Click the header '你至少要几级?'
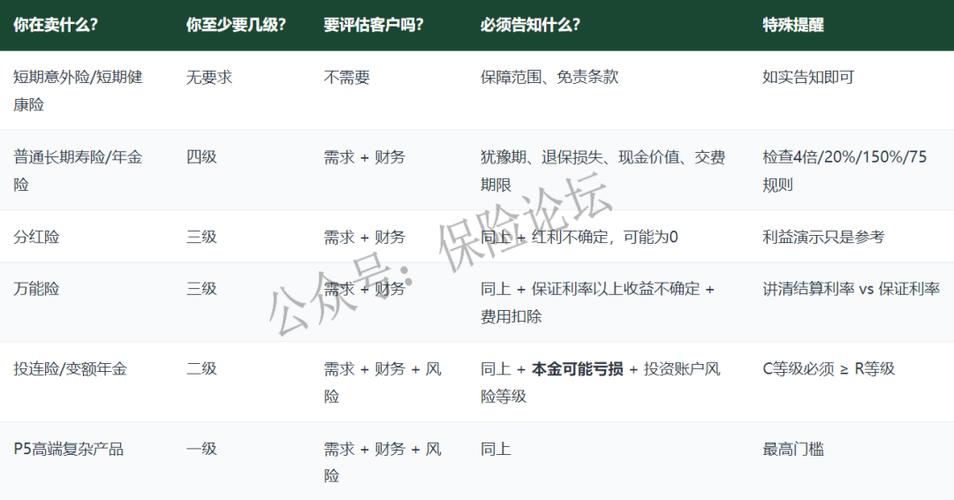Screen dimensions: 954x500 (236, 25)
